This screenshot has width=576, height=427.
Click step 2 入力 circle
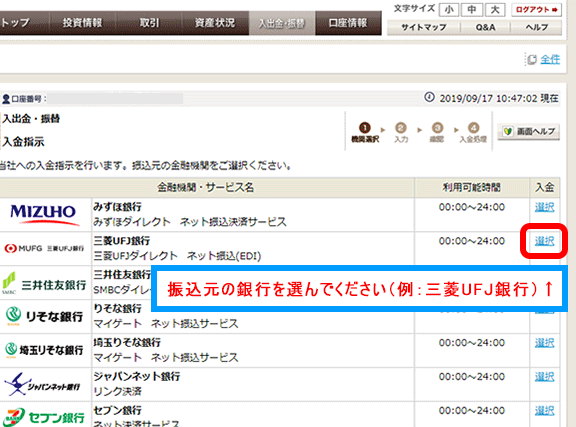coord(401,128)
